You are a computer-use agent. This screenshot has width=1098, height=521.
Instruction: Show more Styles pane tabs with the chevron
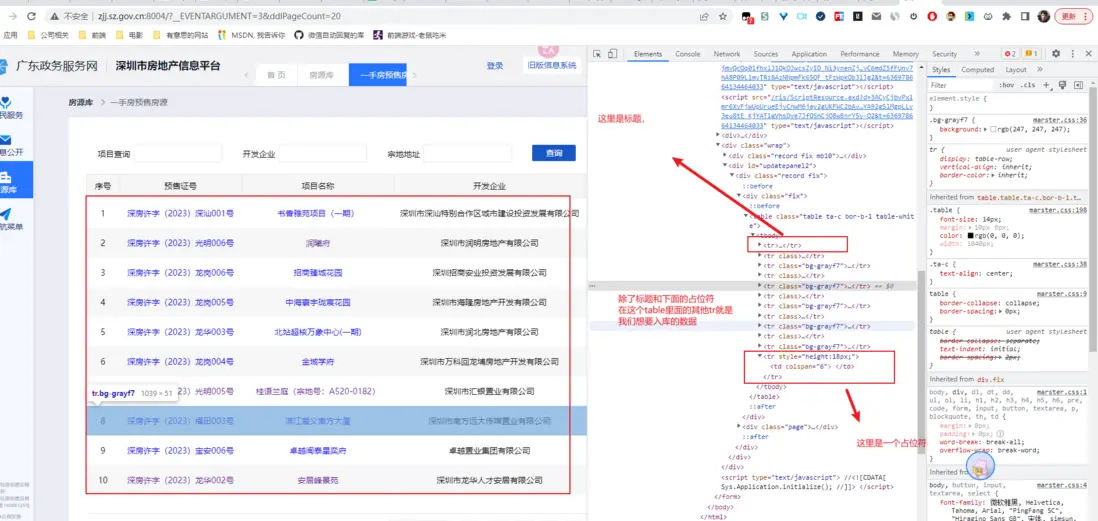[1039, 69]
